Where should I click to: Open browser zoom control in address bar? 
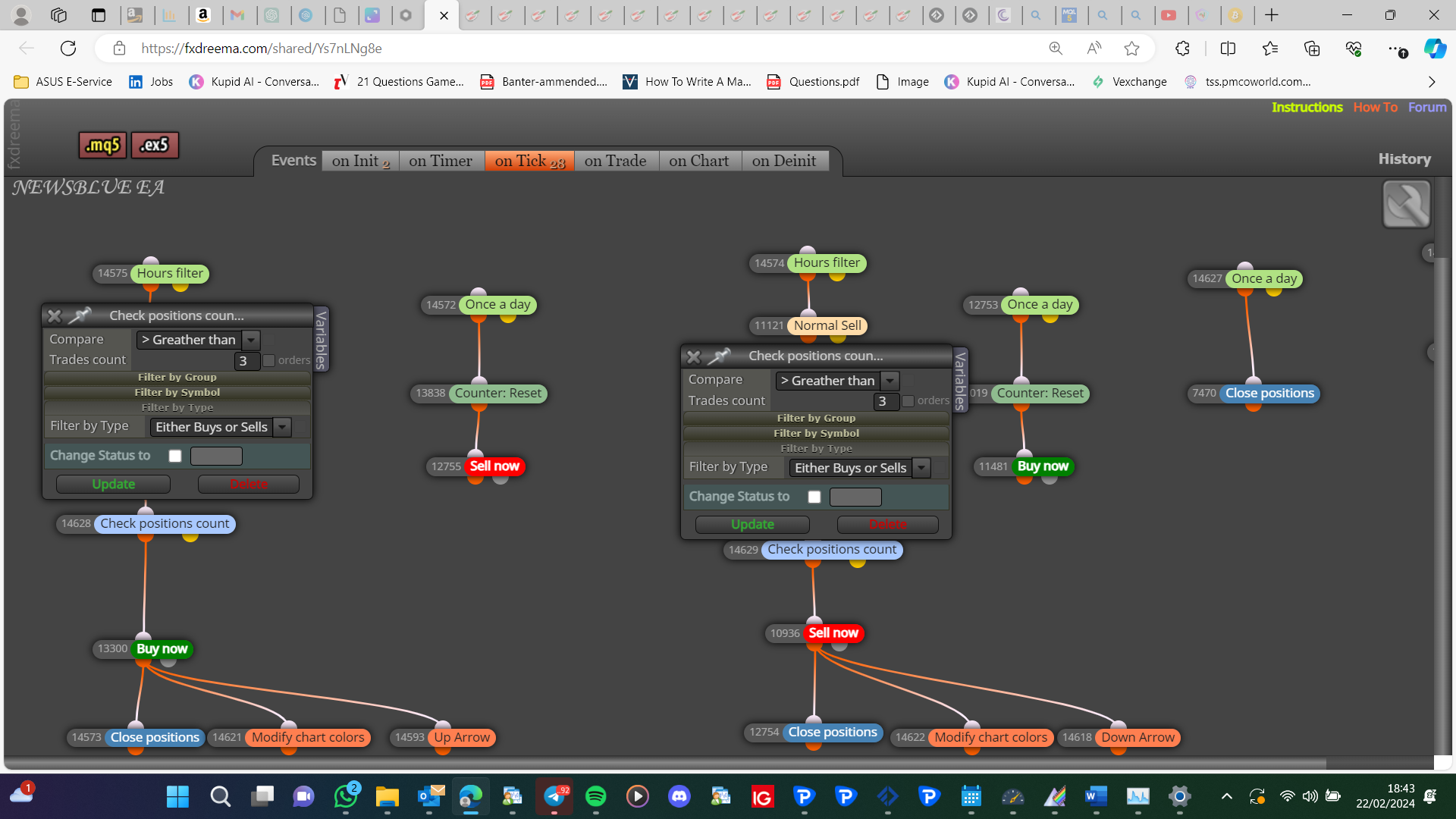pyautogui.click(x=1056, y=49)
